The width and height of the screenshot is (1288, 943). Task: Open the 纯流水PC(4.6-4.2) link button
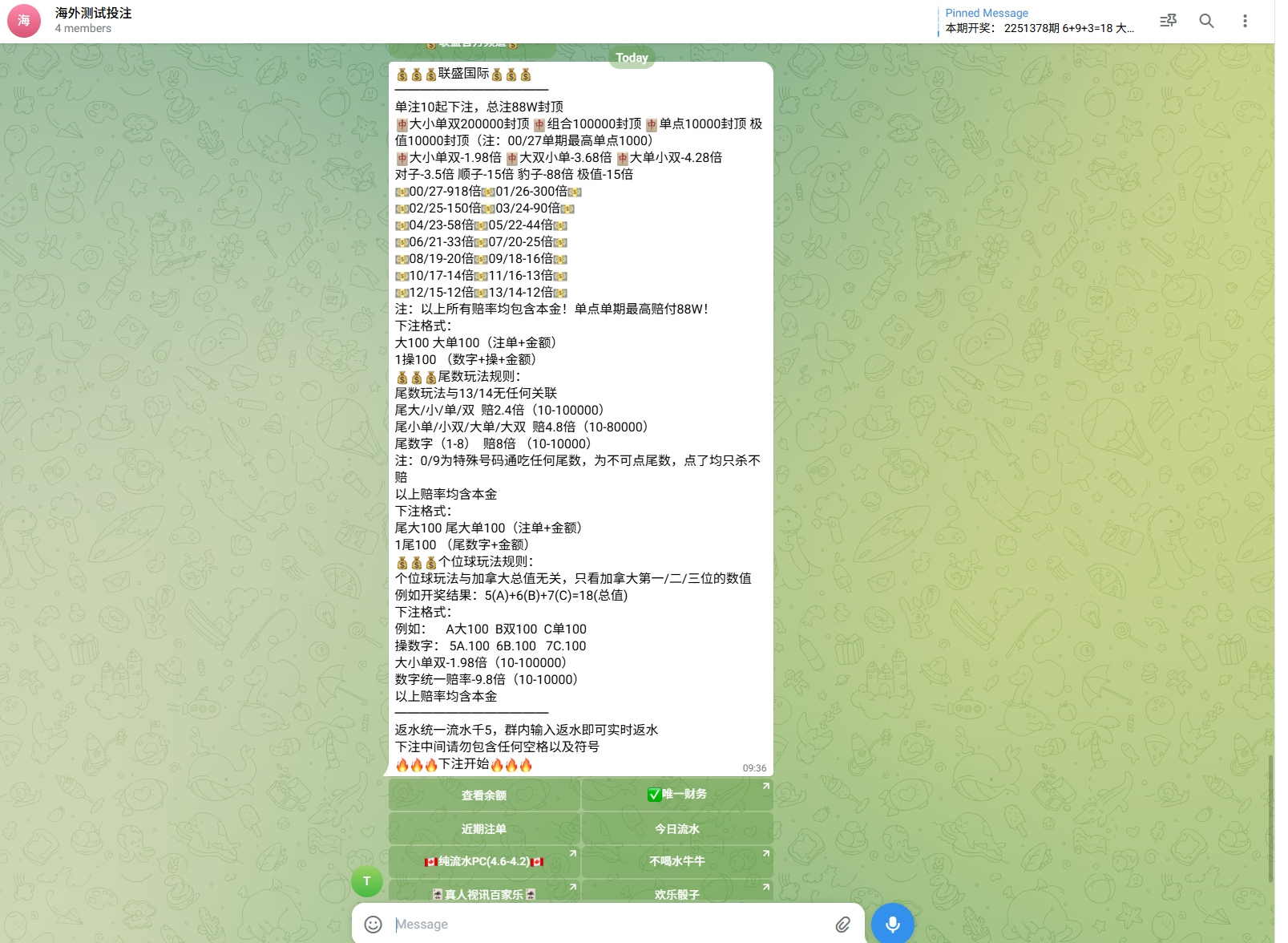coord(484,861)
